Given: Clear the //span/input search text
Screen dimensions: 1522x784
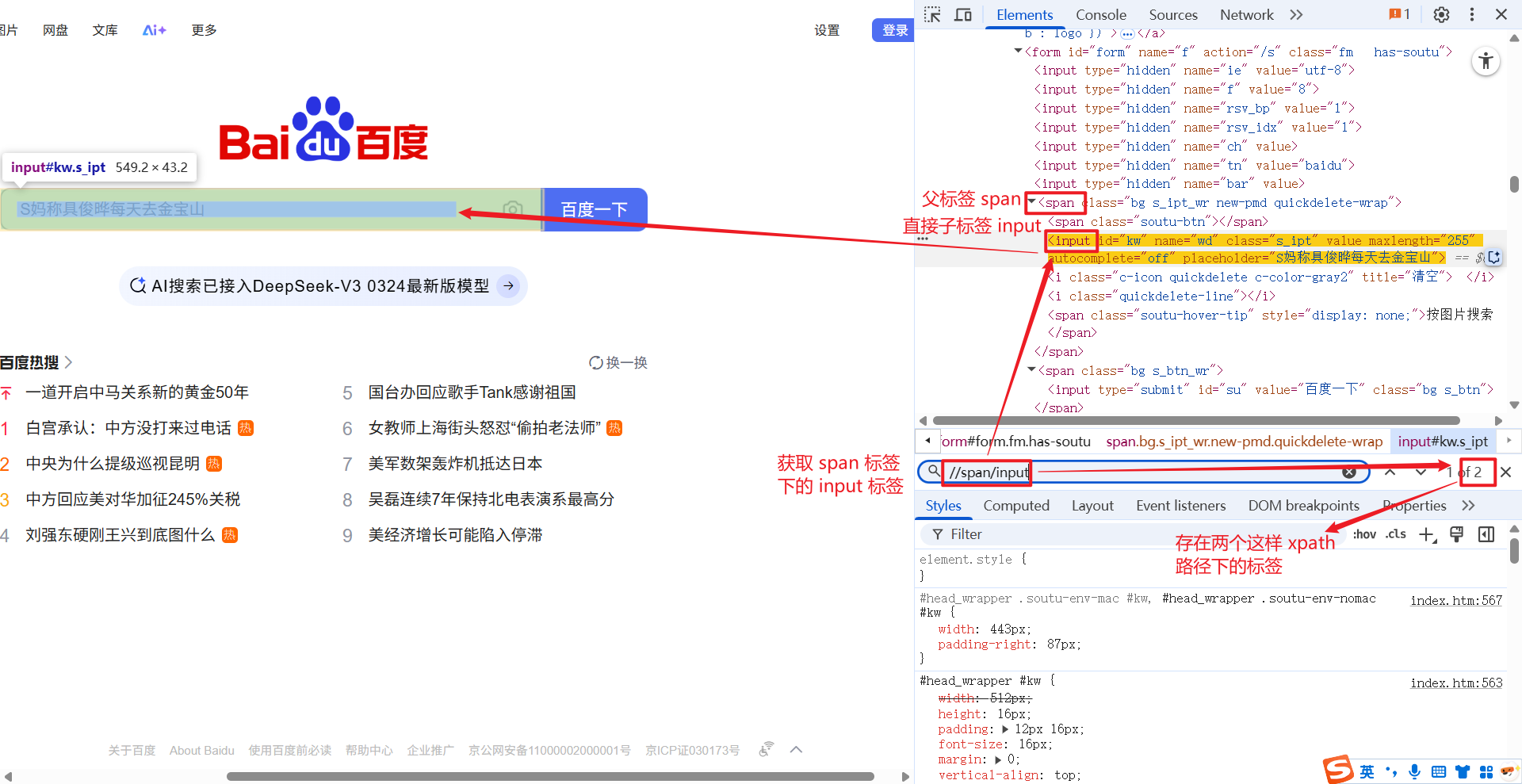Looking at the screenshot, I should 1349,472.
